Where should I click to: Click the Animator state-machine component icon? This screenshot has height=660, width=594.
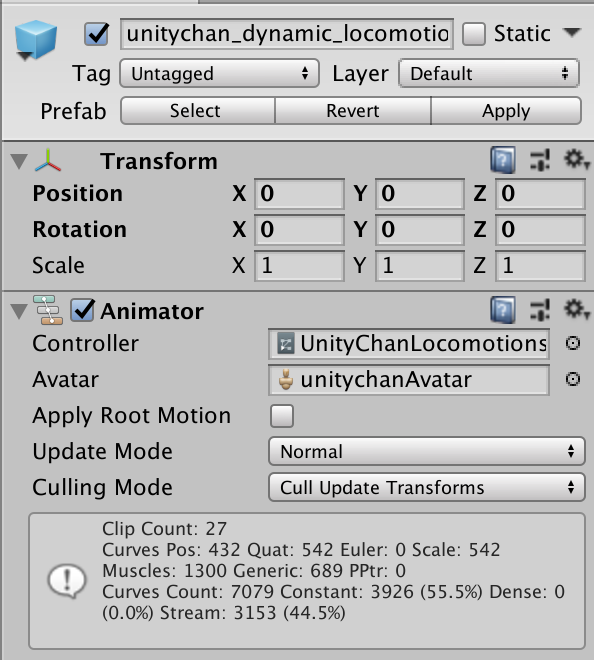tap(48, 310)
